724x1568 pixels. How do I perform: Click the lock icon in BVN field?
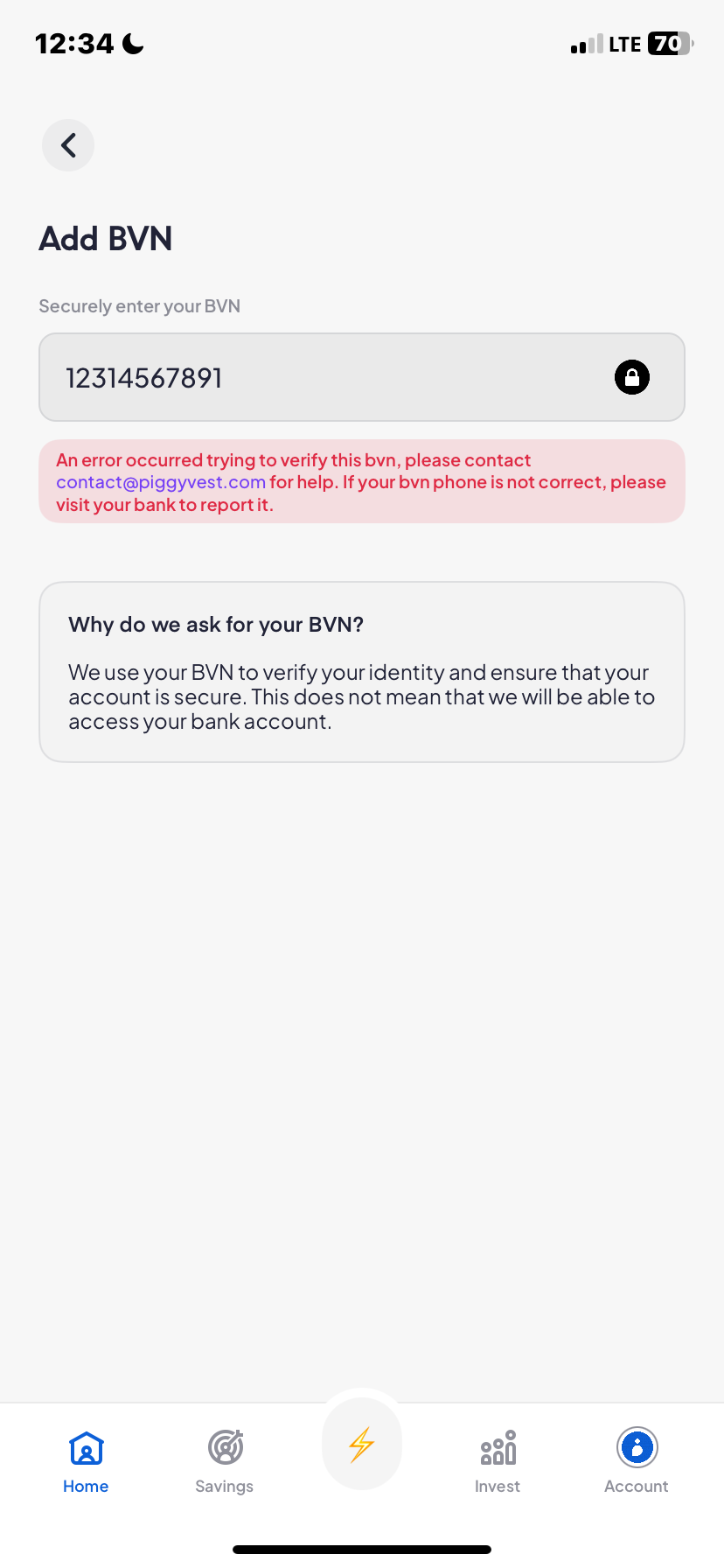[631, 378]
